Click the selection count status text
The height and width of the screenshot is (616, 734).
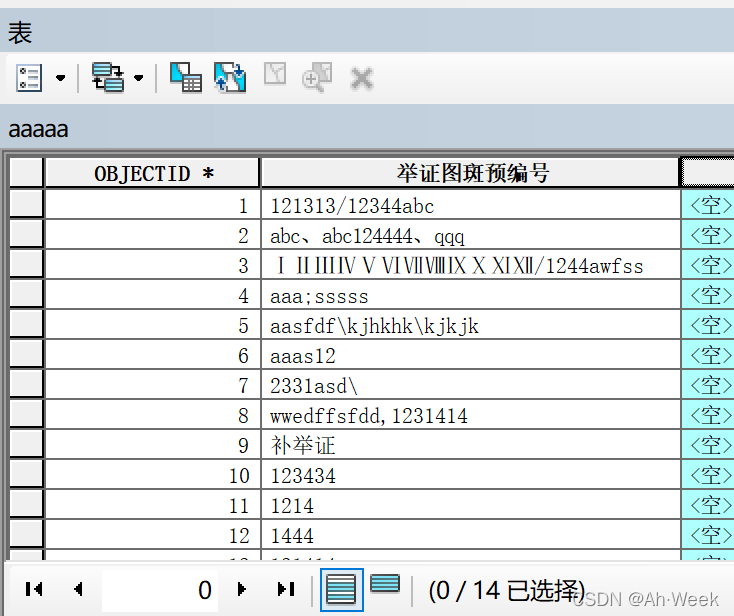[x=506, y=590]
